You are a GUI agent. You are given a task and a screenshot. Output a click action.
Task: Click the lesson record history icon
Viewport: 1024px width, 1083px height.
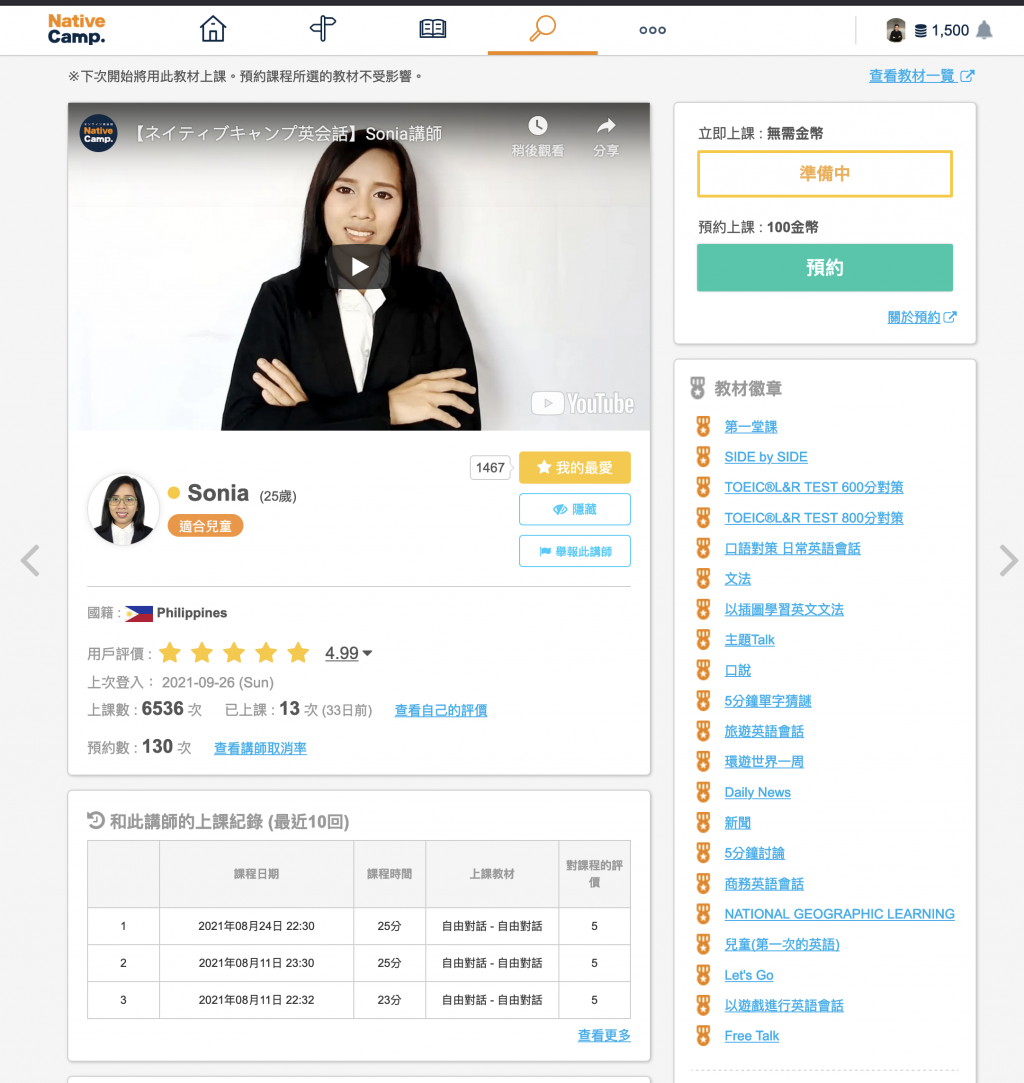[x=95, y=820]
